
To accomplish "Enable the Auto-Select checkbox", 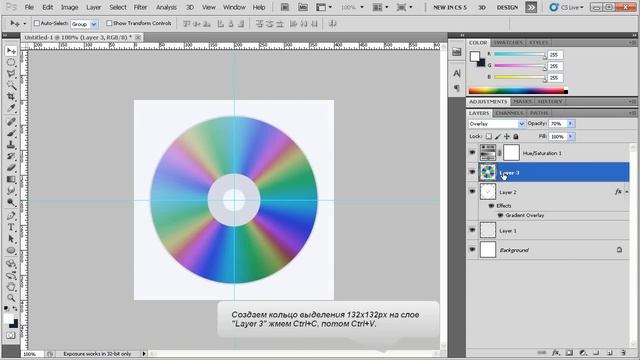I will tap(36, 23).
